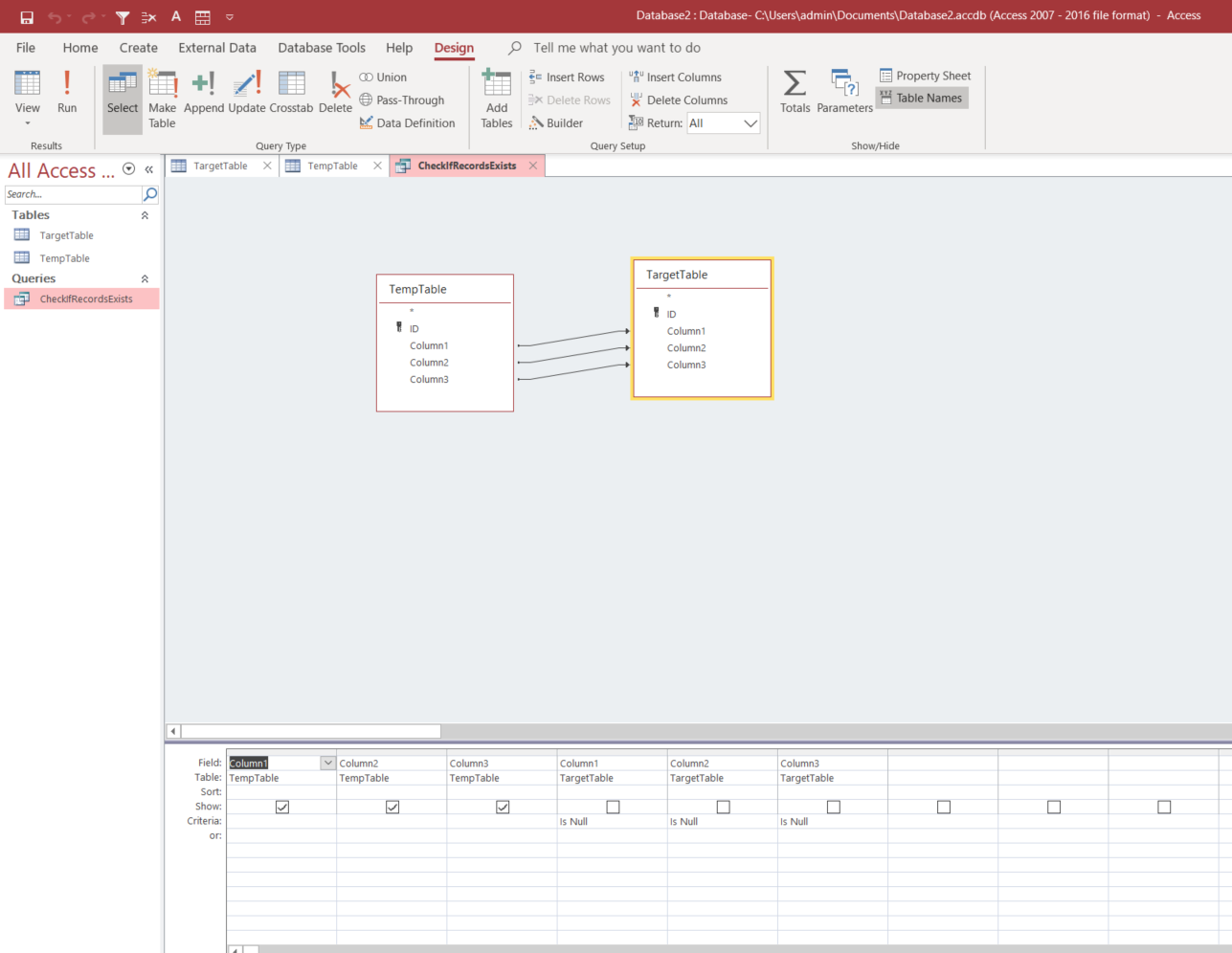Open Add Tables pane
The image size is (1232, 953).
coord(497,100)
